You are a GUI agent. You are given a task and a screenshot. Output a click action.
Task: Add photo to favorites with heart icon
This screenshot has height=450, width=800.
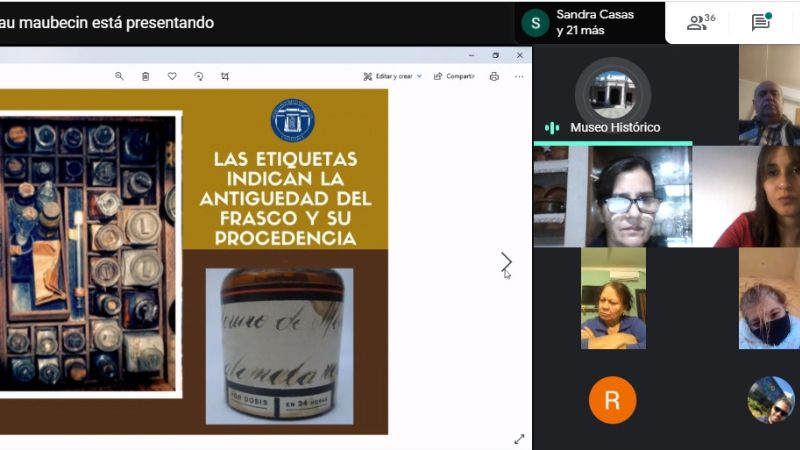click(x=172, y=76)
